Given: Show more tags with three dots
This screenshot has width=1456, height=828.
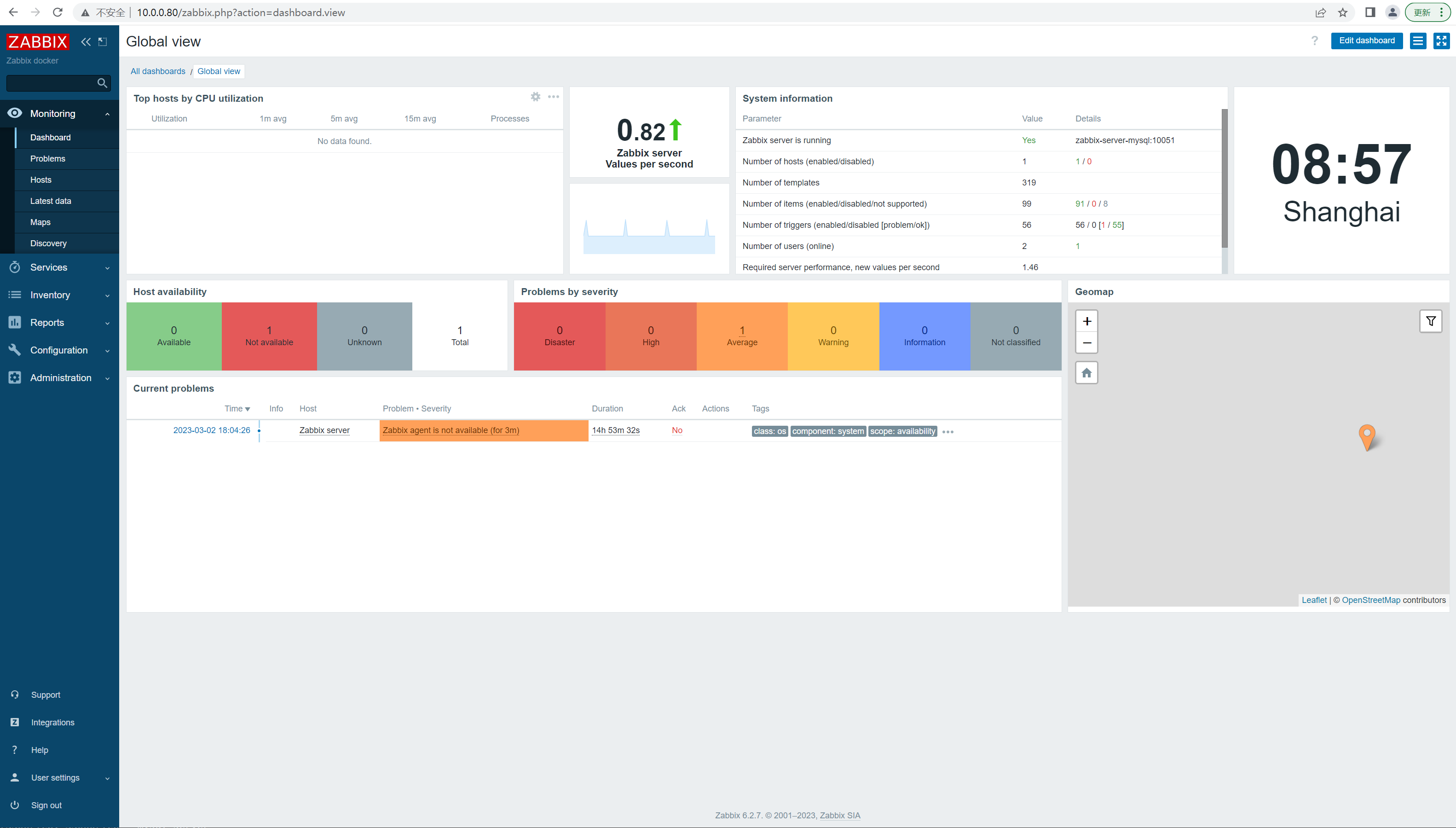Looking at the screenshot, I should tap(948, 432).
